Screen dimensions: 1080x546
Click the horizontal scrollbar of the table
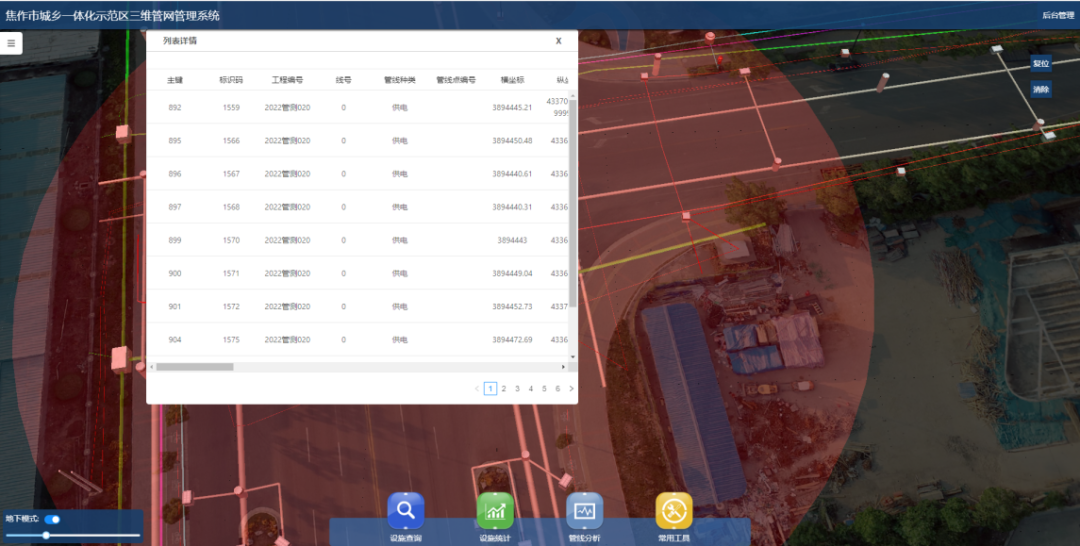click(x=195, y=367)
